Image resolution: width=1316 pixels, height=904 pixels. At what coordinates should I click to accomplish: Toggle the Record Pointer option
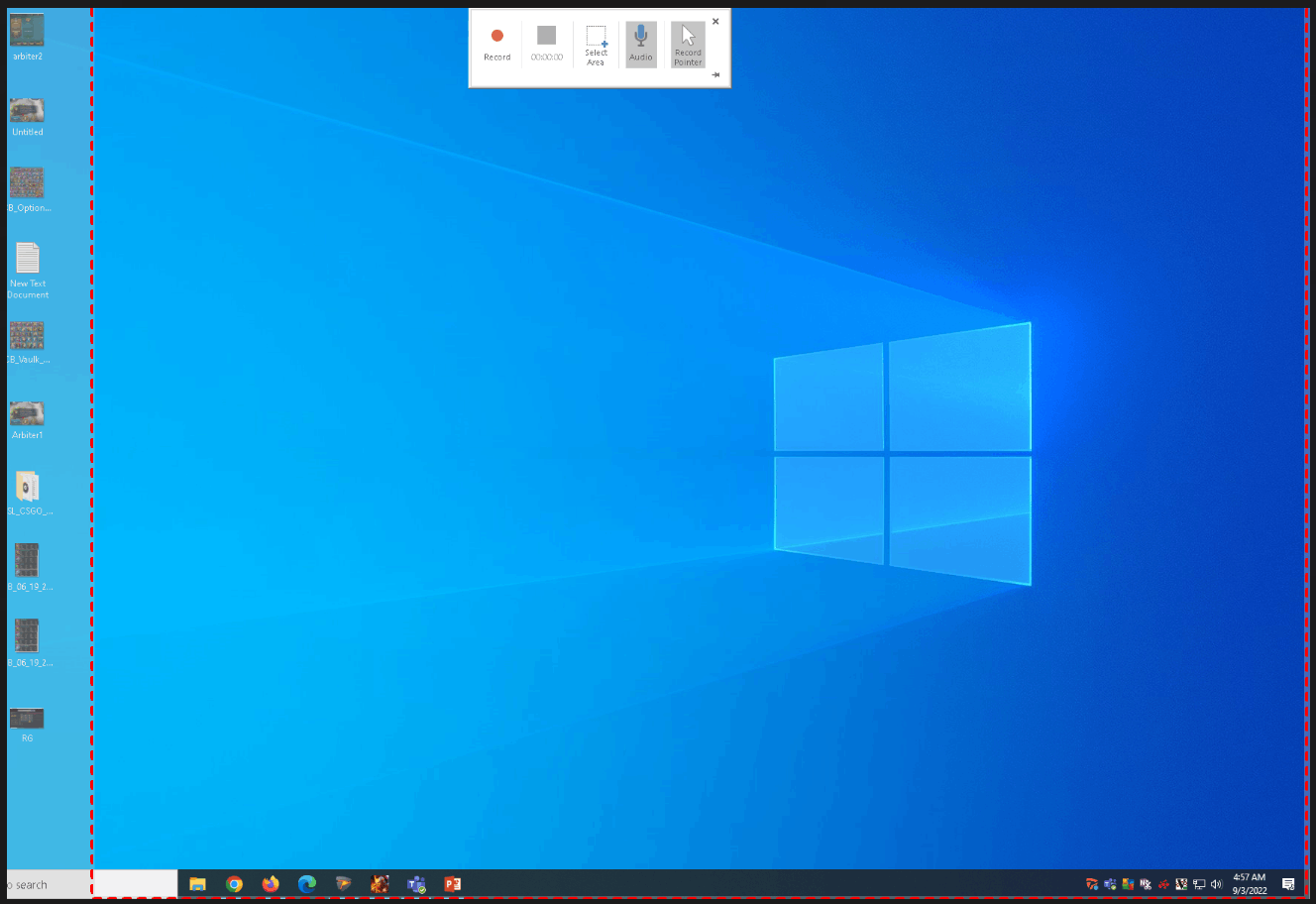tap(688, 45)
